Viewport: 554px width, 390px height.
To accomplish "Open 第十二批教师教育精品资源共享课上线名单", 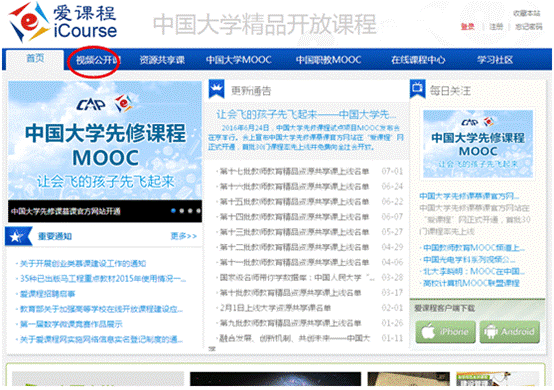I will point(294,247).
